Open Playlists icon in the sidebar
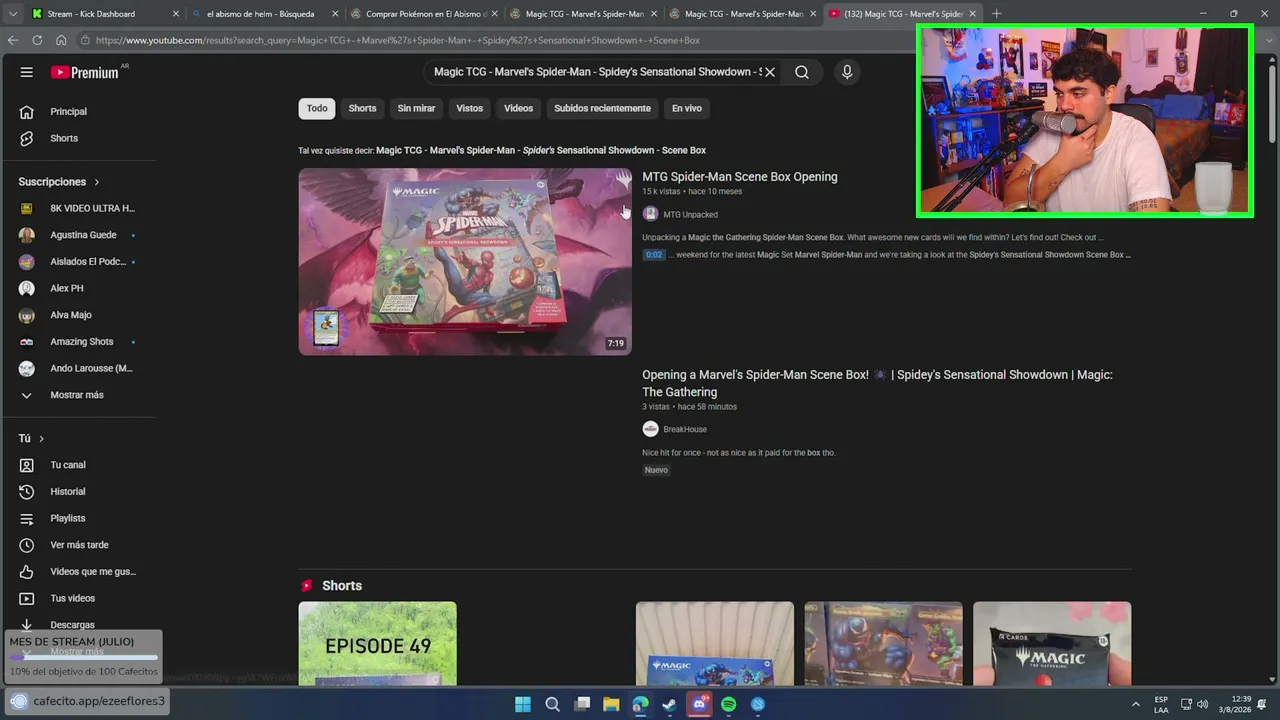Screen dimensions: 1280x720 pos(27,518)
